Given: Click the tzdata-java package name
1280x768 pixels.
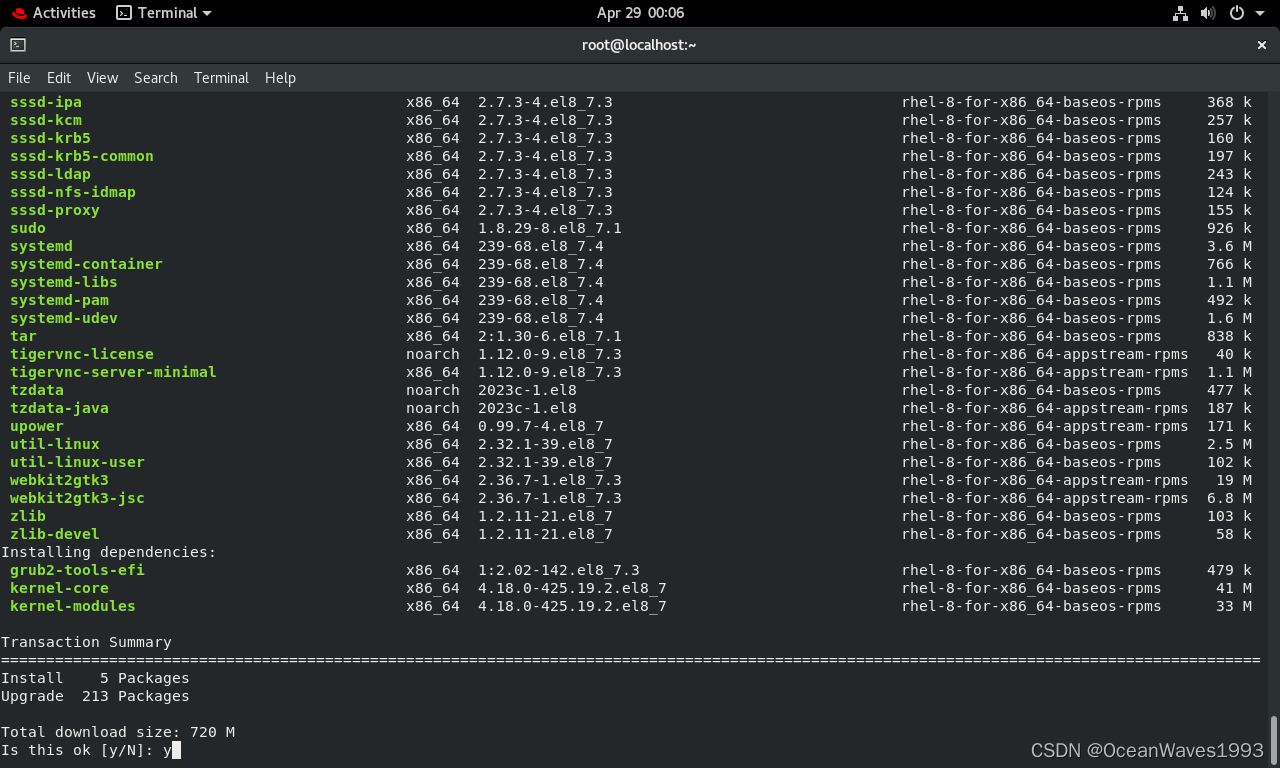Looking at the screenshot, I should pos(59,408).
